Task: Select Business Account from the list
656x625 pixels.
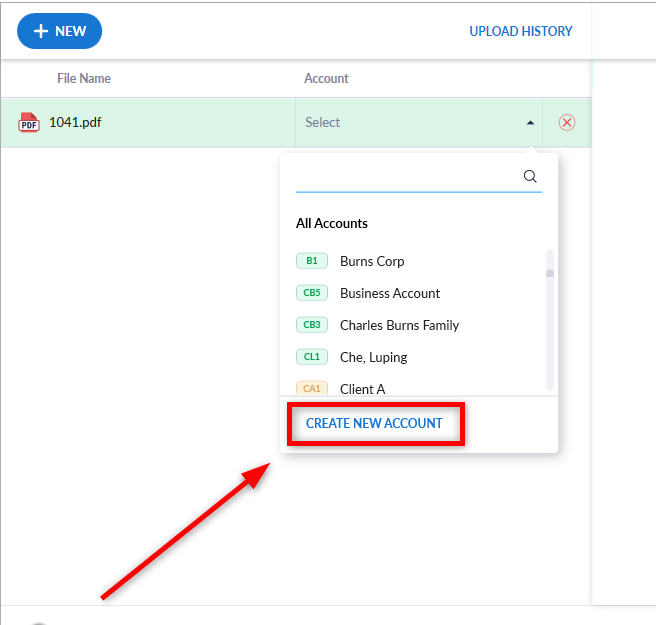Action: (x=390, y=293)
